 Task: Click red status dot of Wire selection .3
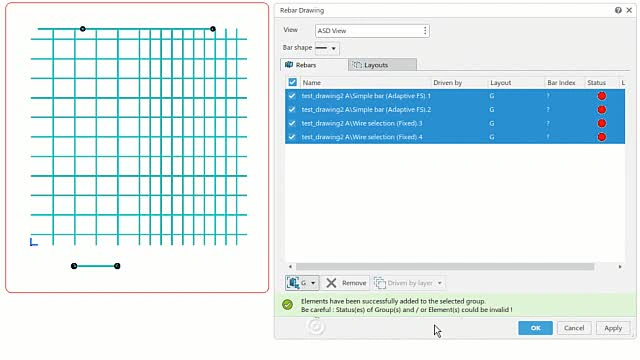602,123
